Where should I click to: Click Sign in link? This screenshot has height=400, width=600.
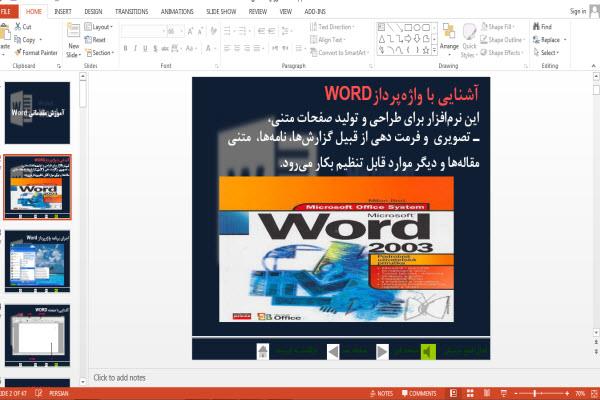click(578, 11)
